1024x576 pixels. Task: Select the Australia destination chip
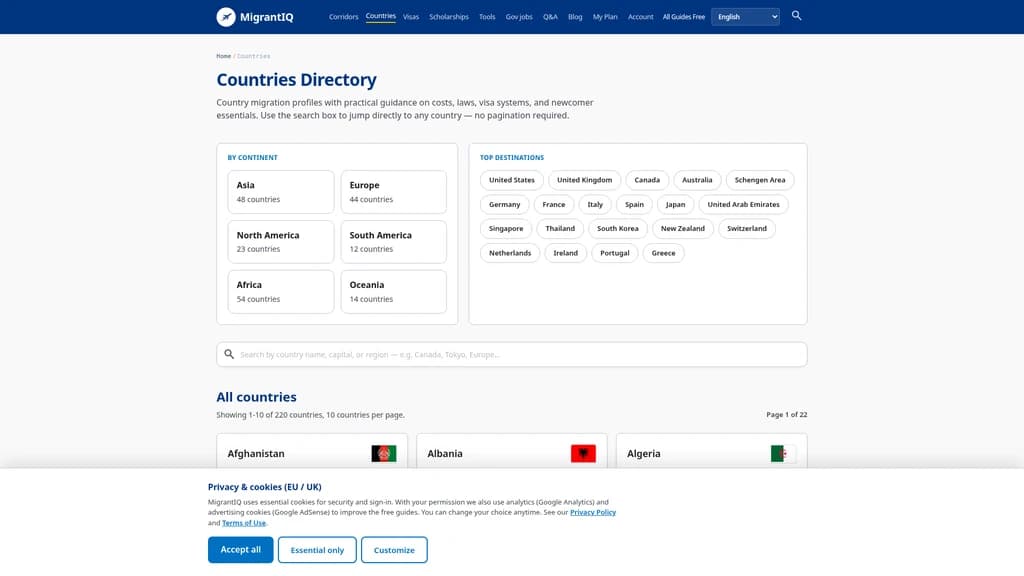tap(697, 180)
